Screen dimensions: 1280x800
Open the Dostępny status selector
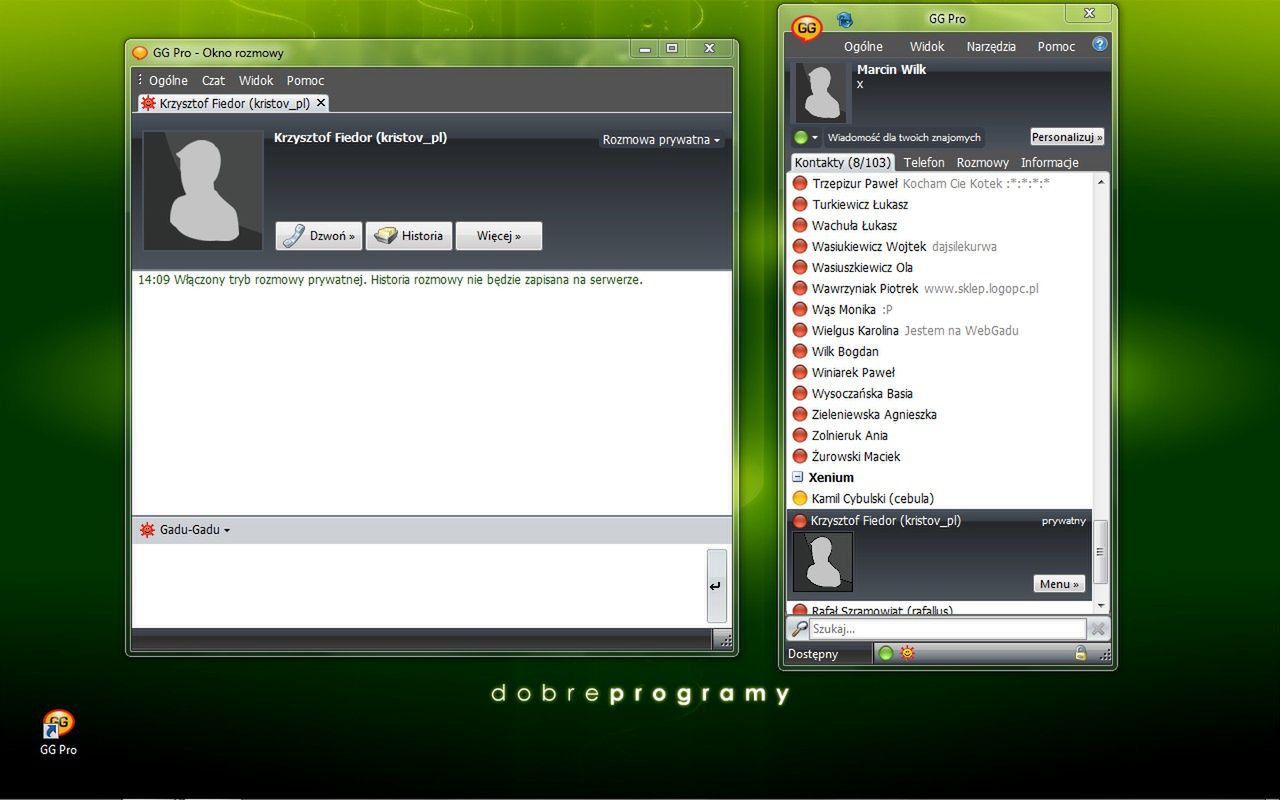tap(829, 654)
